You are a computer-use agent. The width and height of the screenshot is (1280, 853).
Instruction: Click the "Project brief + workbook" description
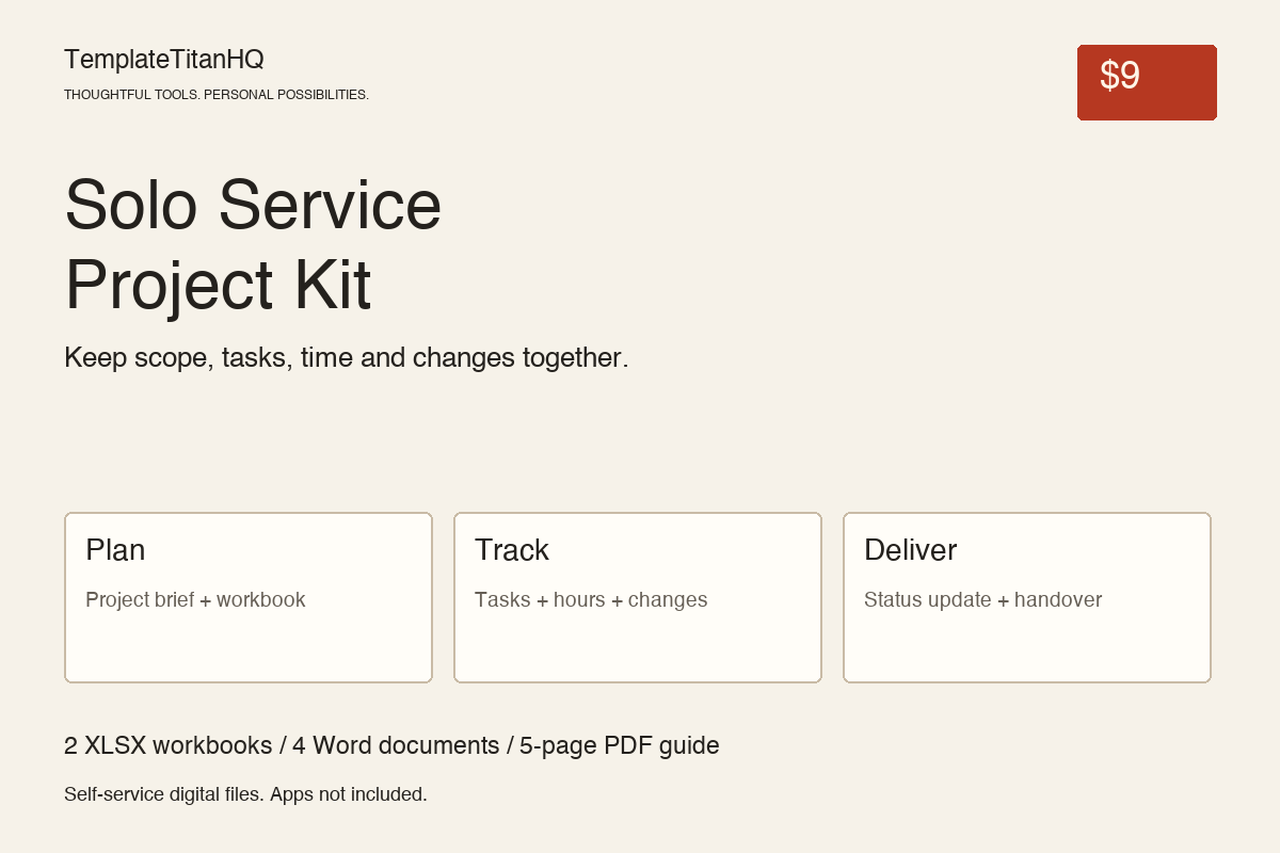point(195,600)
